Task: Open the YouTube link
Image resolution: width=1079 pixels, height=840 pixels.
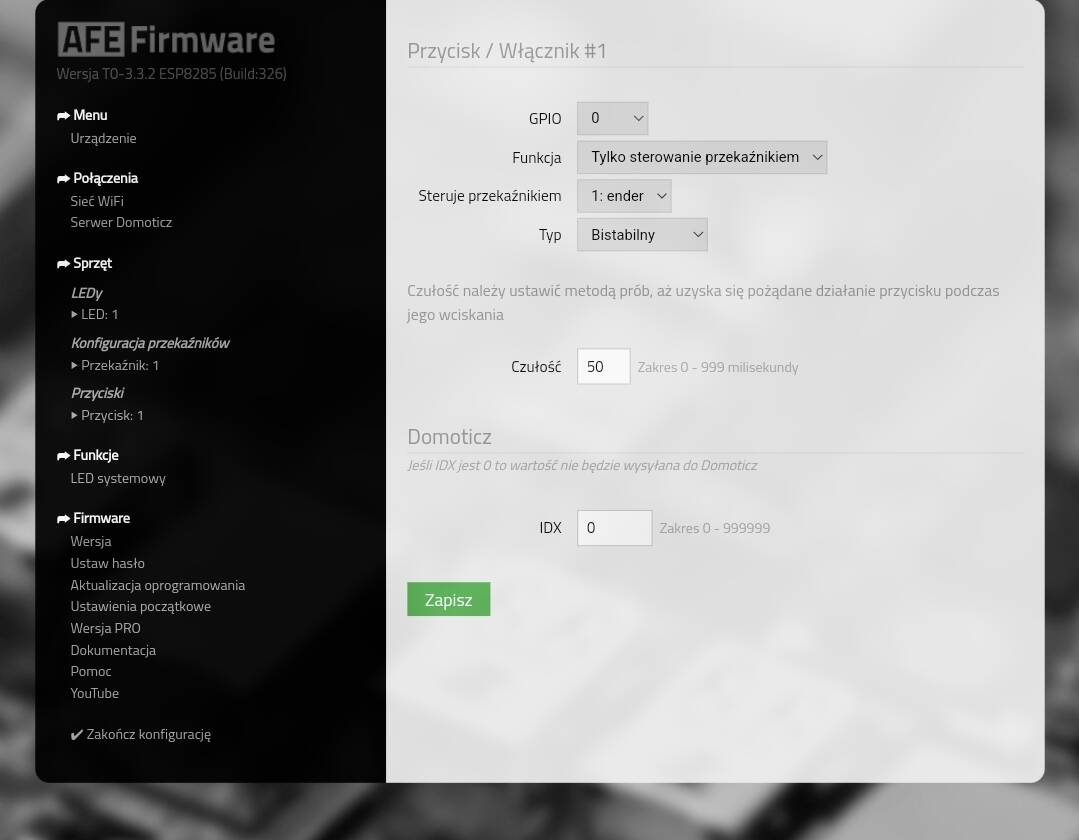Action: 94,693
